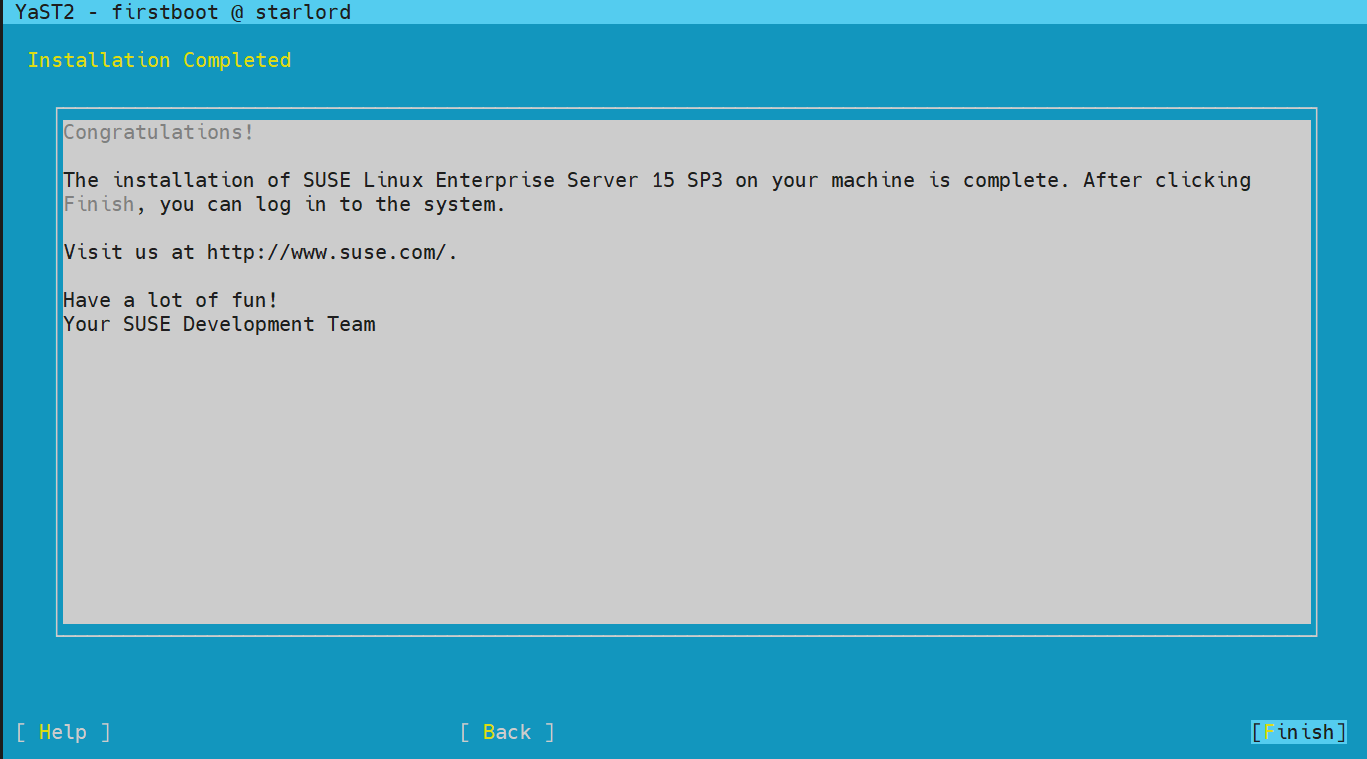Click the 'YaST2 - firstboot @ starlord' title

183,12
